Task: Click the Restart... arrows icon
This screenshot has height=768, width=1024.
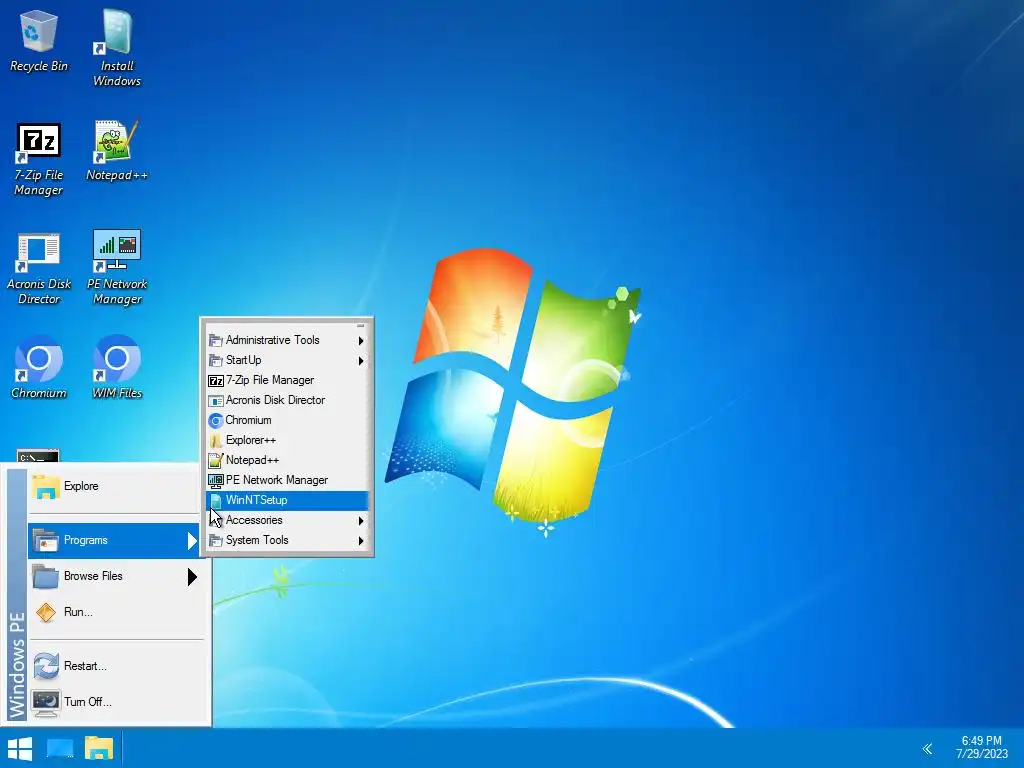Action: point(46,666)
